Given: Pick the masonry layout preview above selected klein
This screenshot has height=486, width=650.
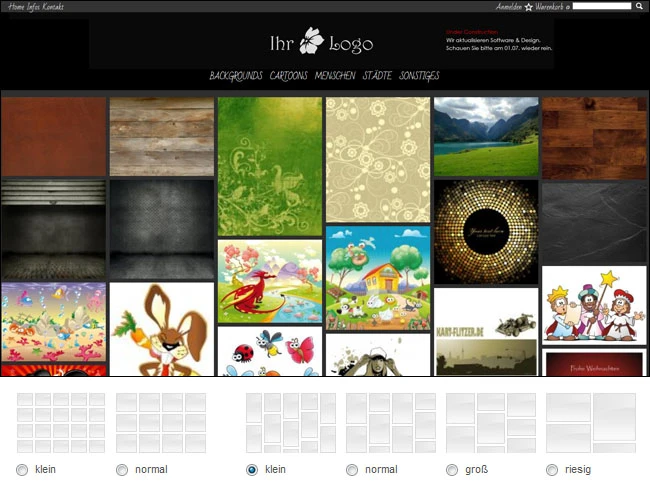Looking at the screenshot, I should [x=291, y=423].
